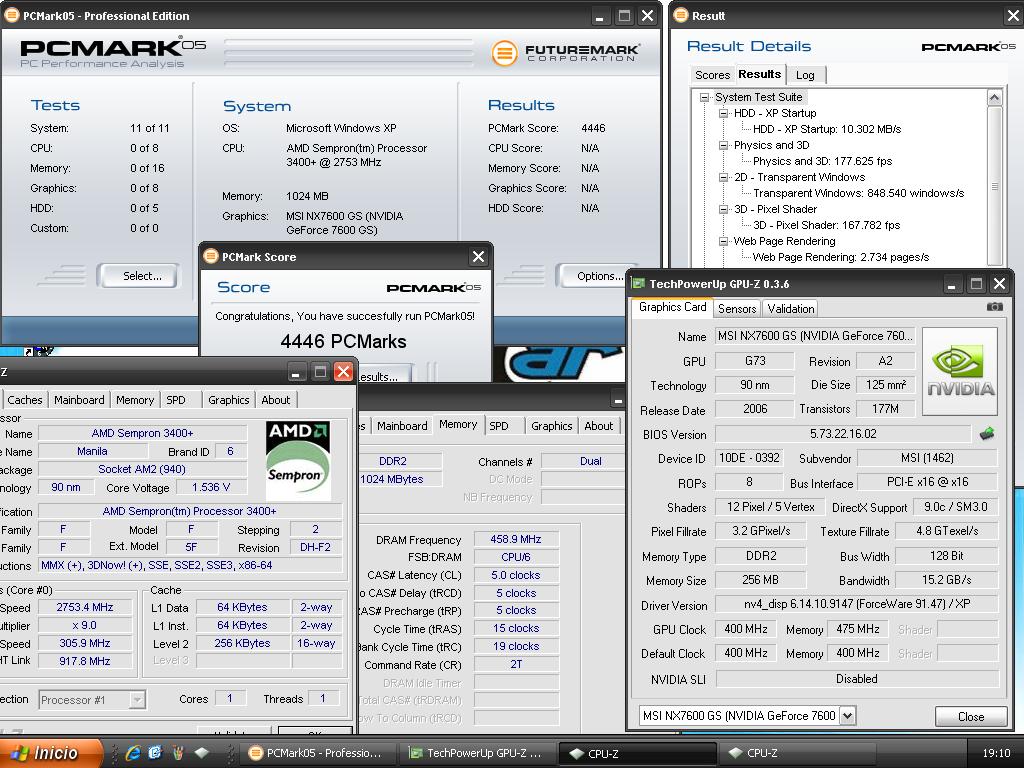Open the Memory tab in front CPU-Z window

[x=135, y=400]
